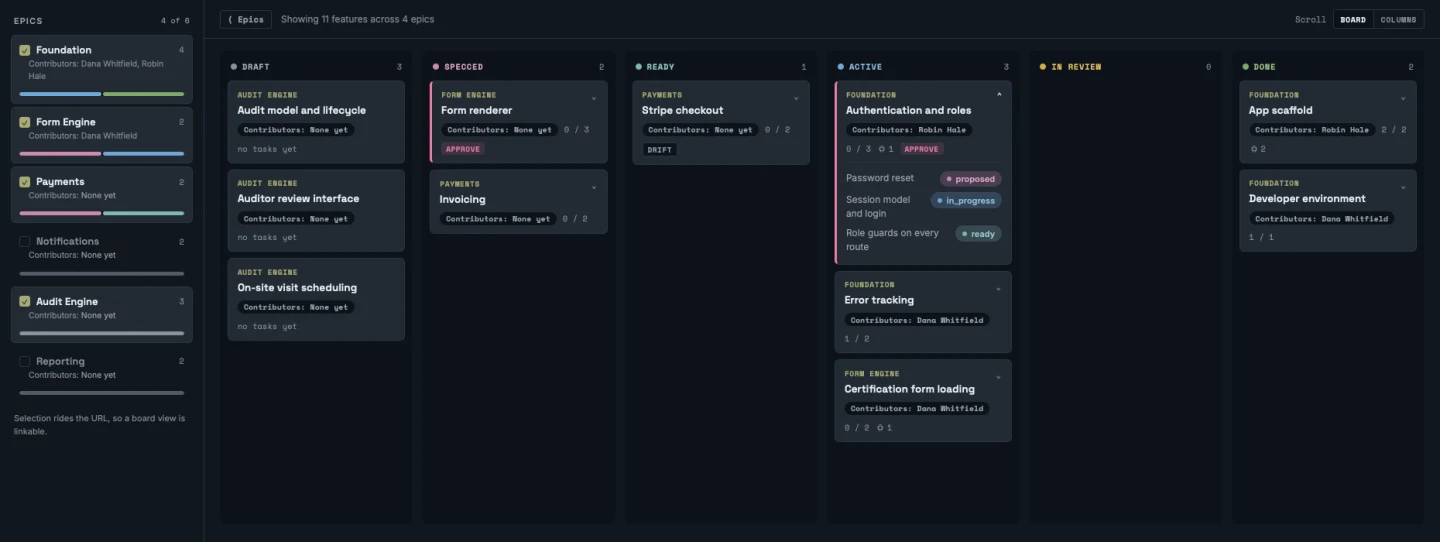Switch to Board scroll mode
Viewport: 1440px width, 542px height.
point(1353,19)
